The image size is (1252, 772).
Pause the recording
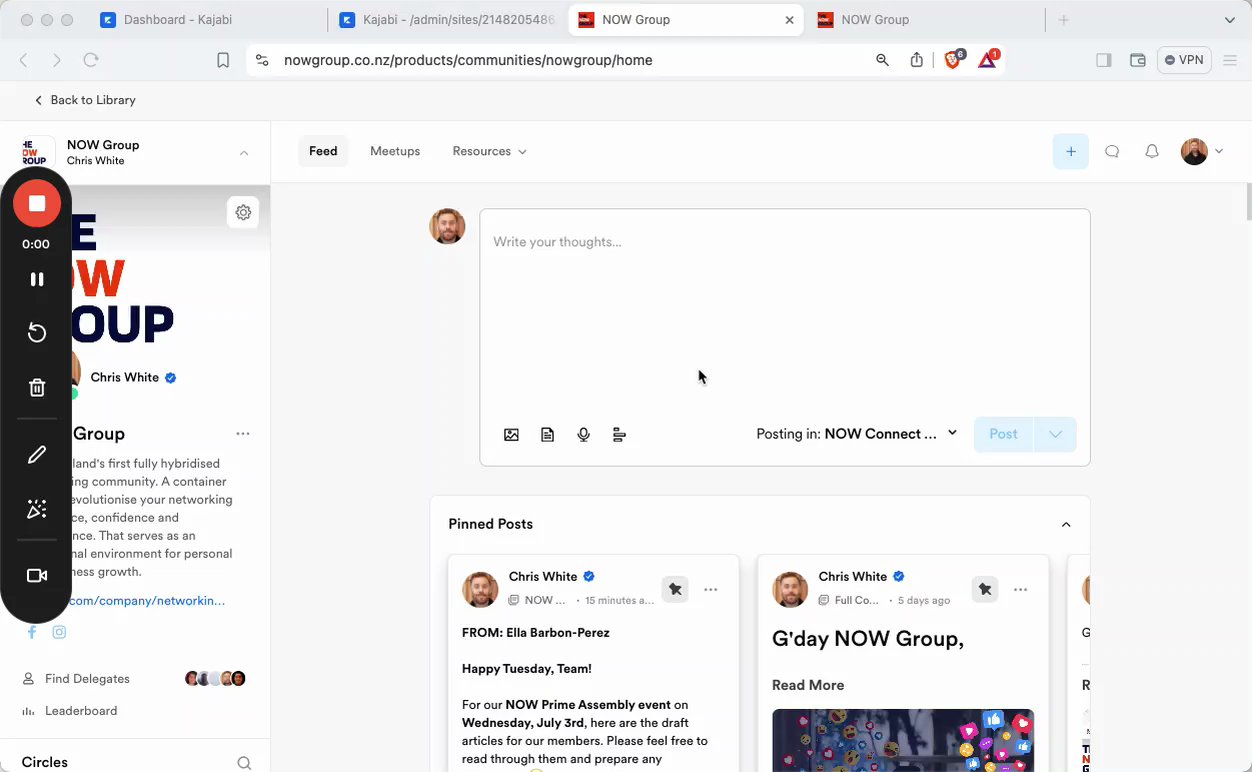tap(37, 280)
